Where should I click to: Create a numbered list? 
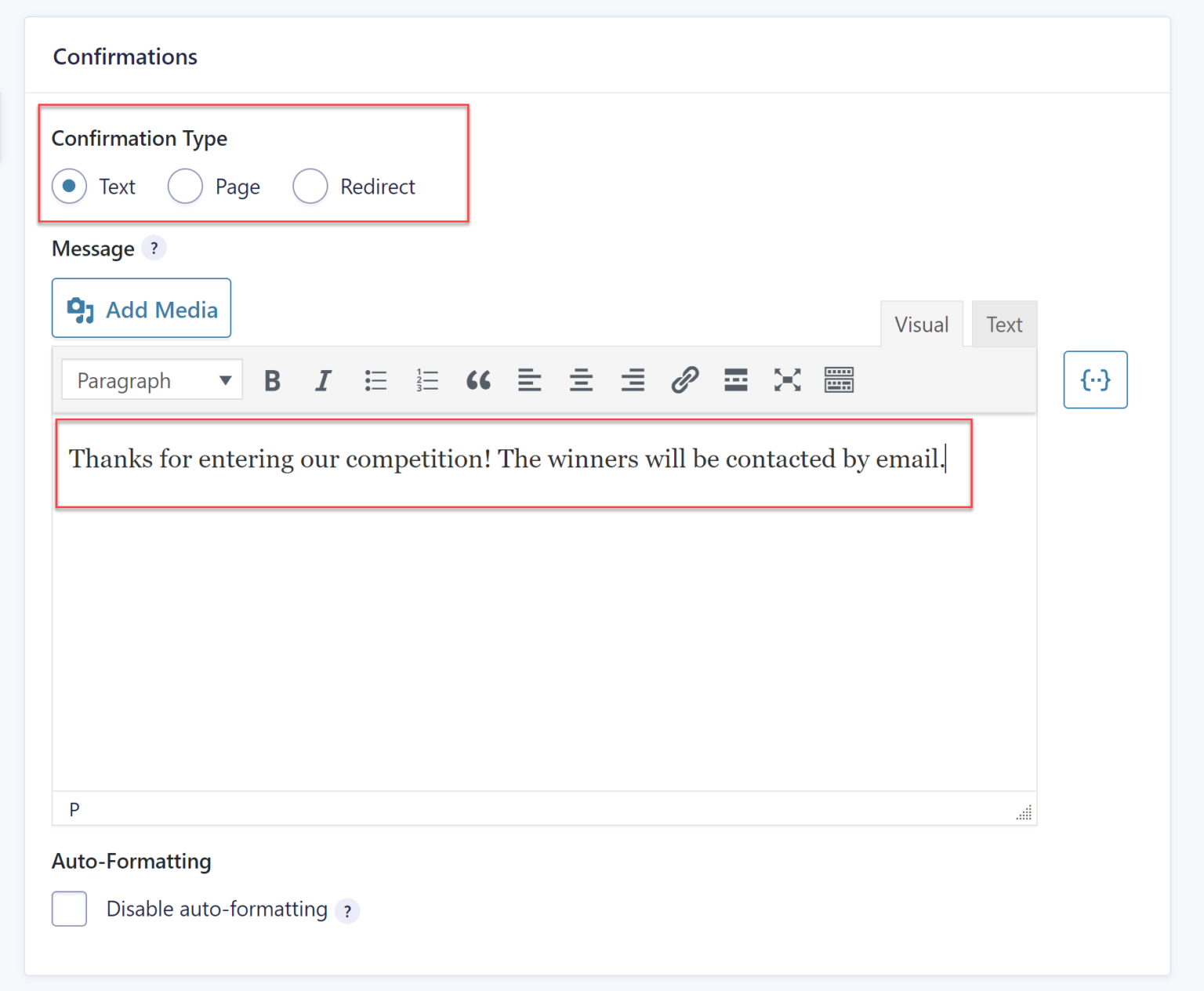click(x=427, y=380)
